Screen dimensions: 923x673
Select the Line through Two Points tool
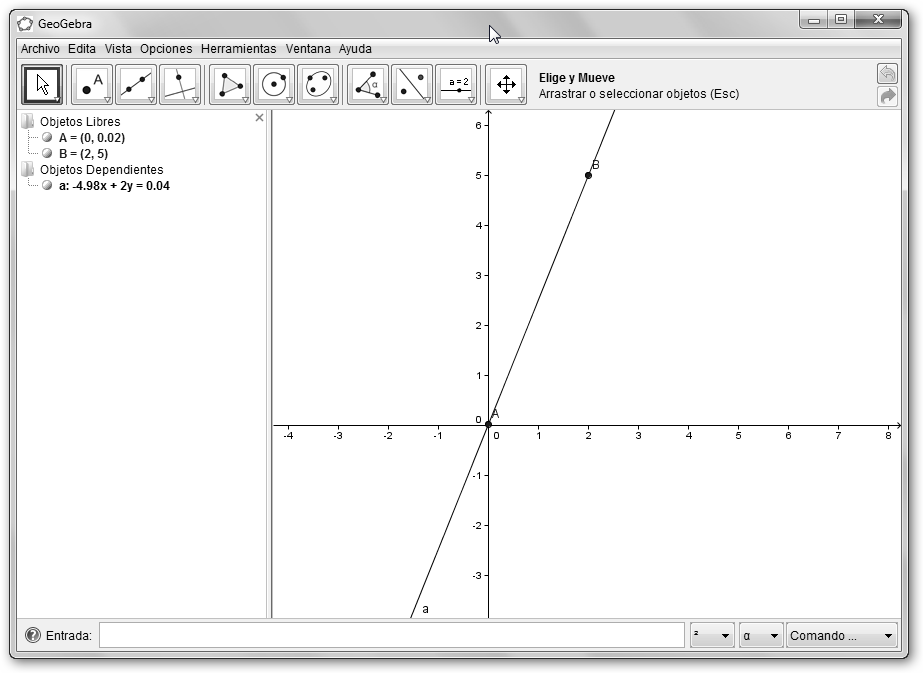[x=136, y=85]
